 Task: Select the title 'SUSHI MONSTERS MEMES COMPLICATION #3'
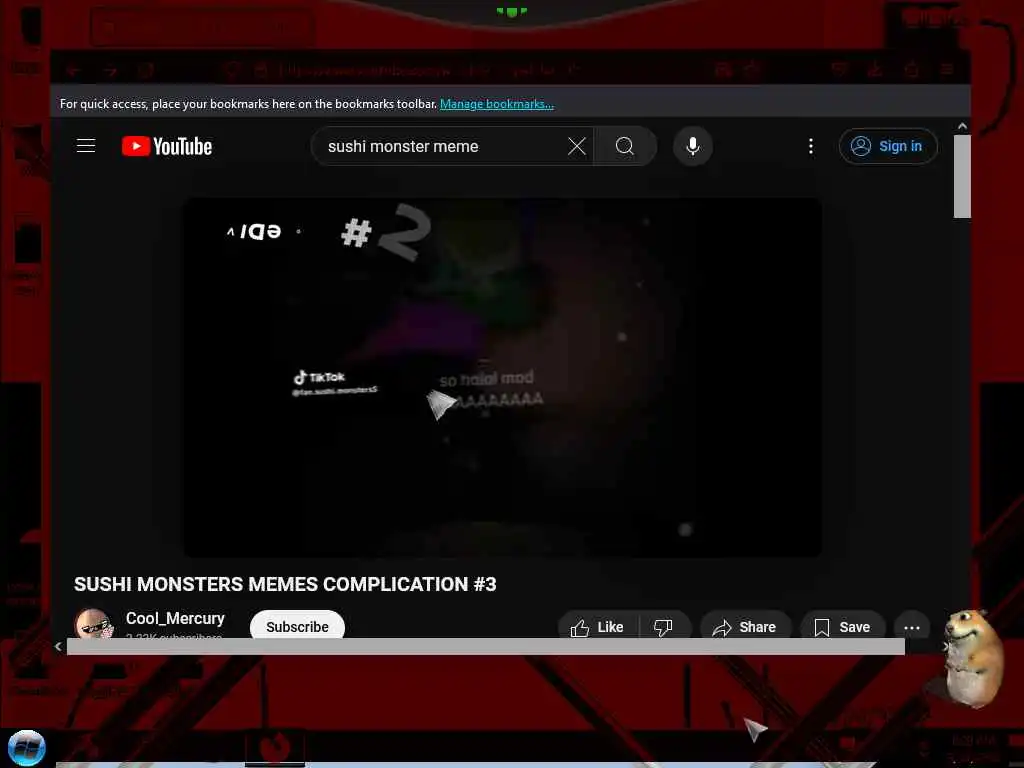(x=285, y=584)
